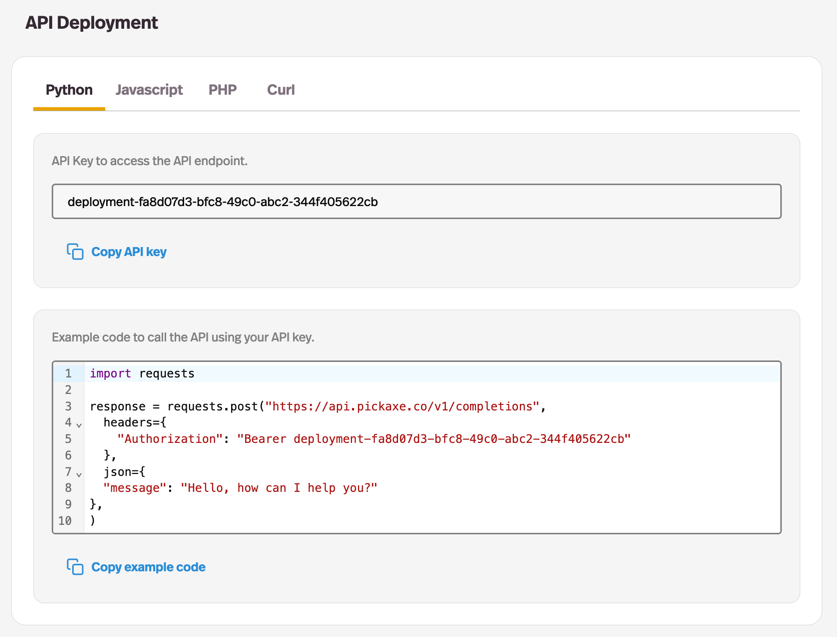Screen dimensions: 837x637
Task: Click the copy icon beside Copy API key
Action: tap(76, 251)
